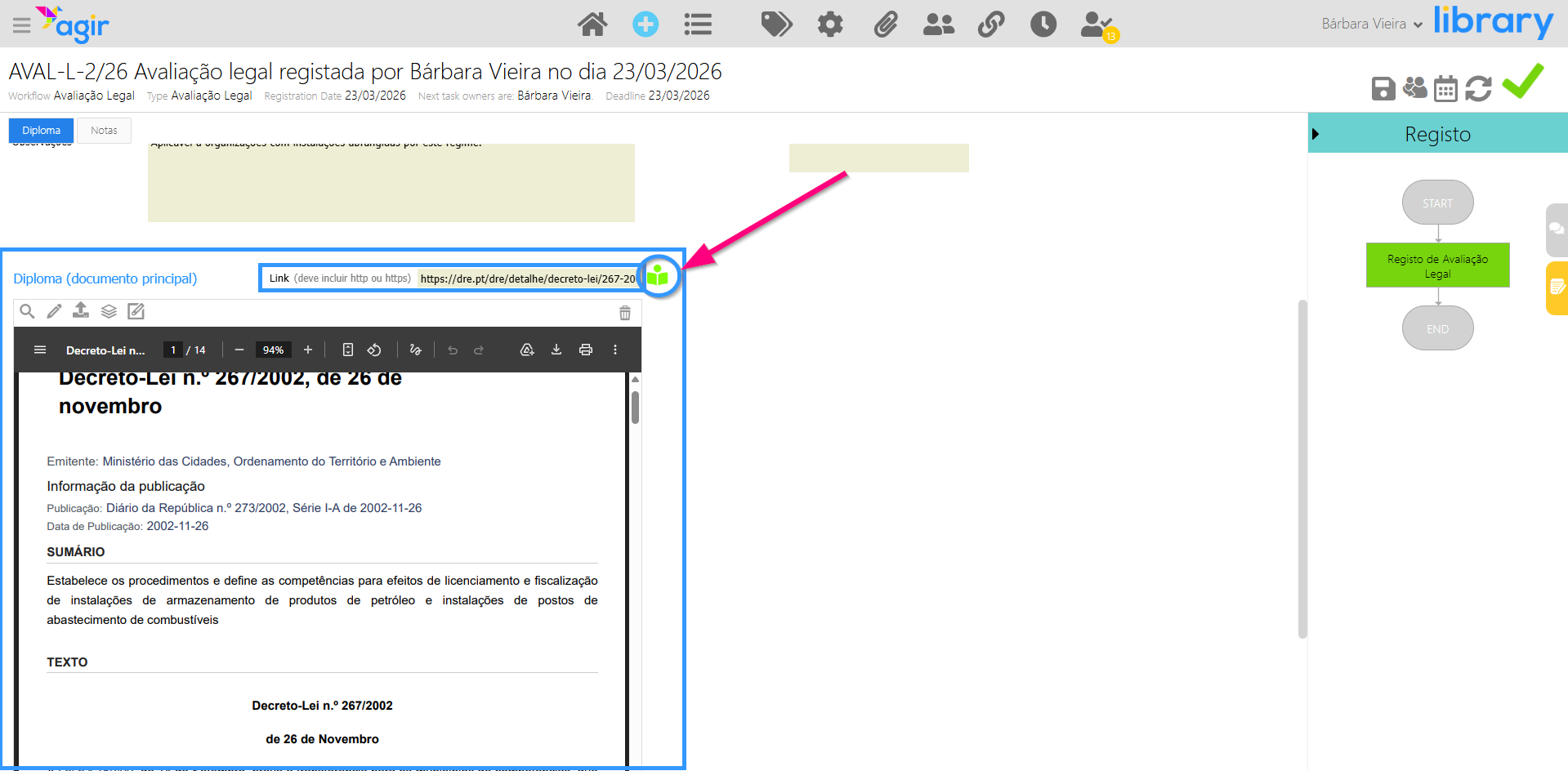Click the green book icon next to the link

[x=658, y=276]
